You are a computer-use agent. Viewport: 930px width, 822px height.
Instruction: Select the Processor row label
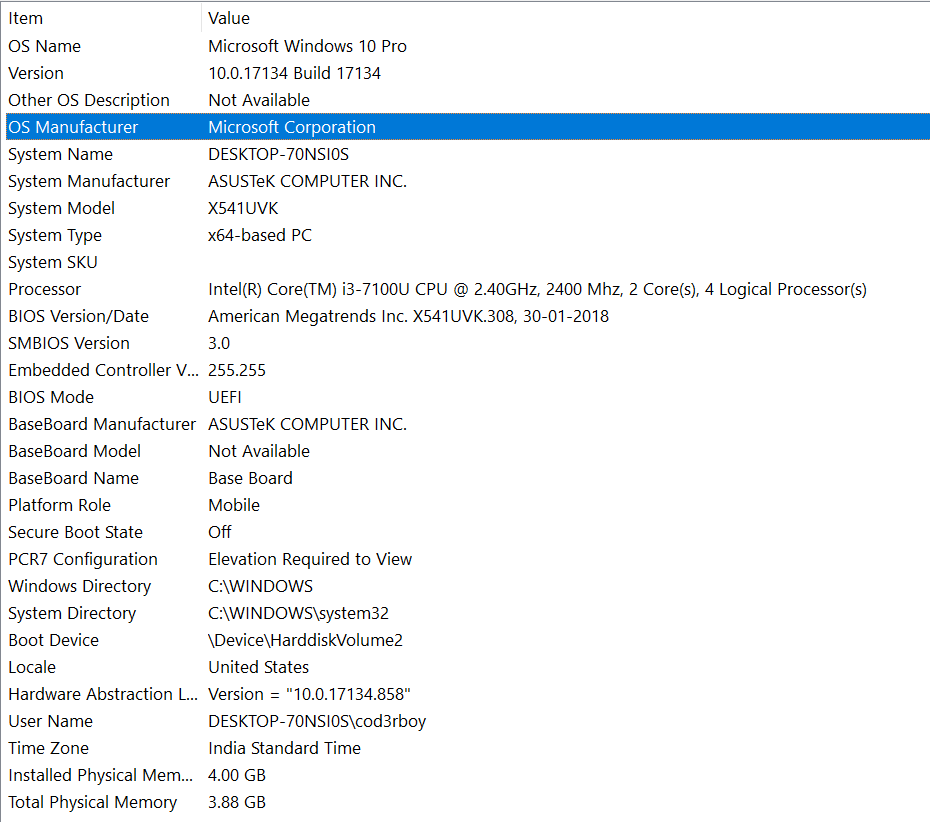click(x=44, y=289)
